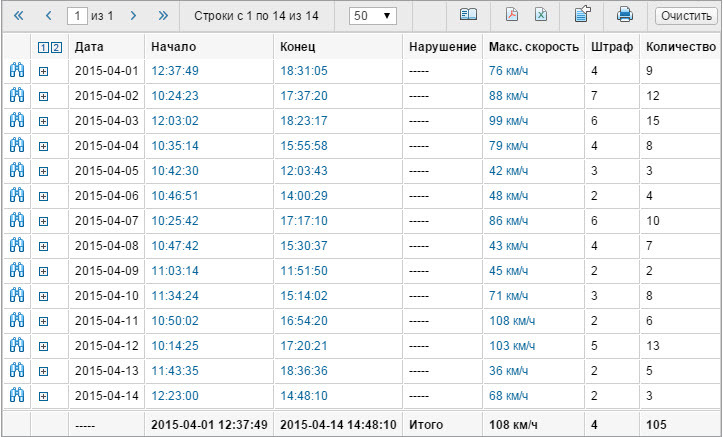
Task: Click binoculars icon for 2015-04-01 row
Action: 17,71
